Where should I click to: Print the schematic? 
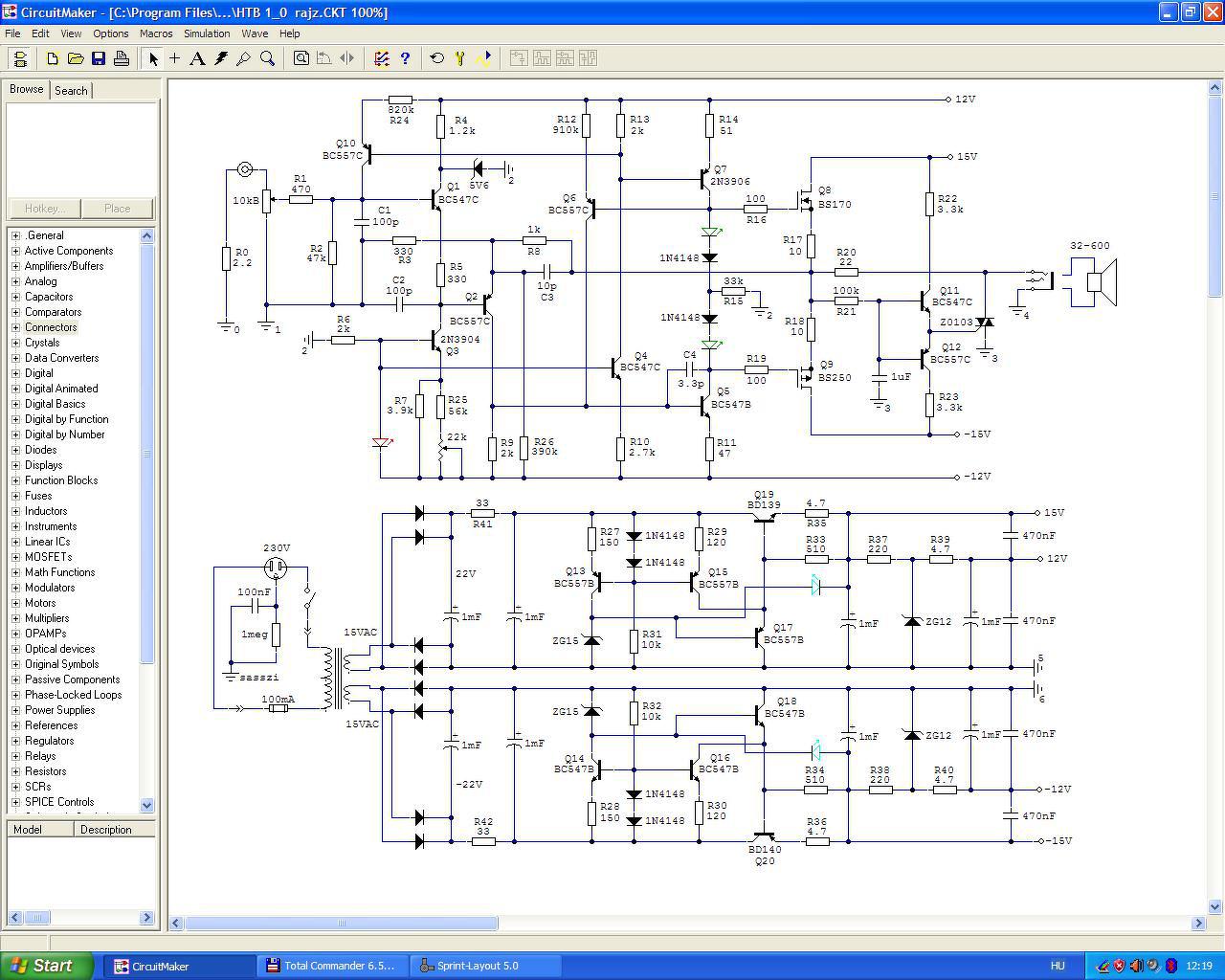122,58
